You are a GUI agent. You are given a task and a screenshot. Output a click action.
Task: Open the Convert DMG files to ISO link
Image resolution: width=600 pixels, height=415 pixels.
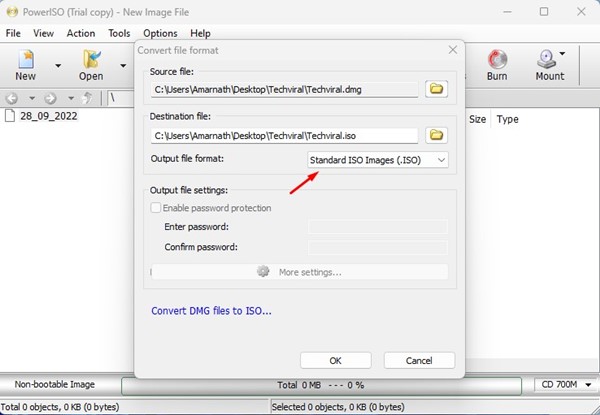[211, 311]
